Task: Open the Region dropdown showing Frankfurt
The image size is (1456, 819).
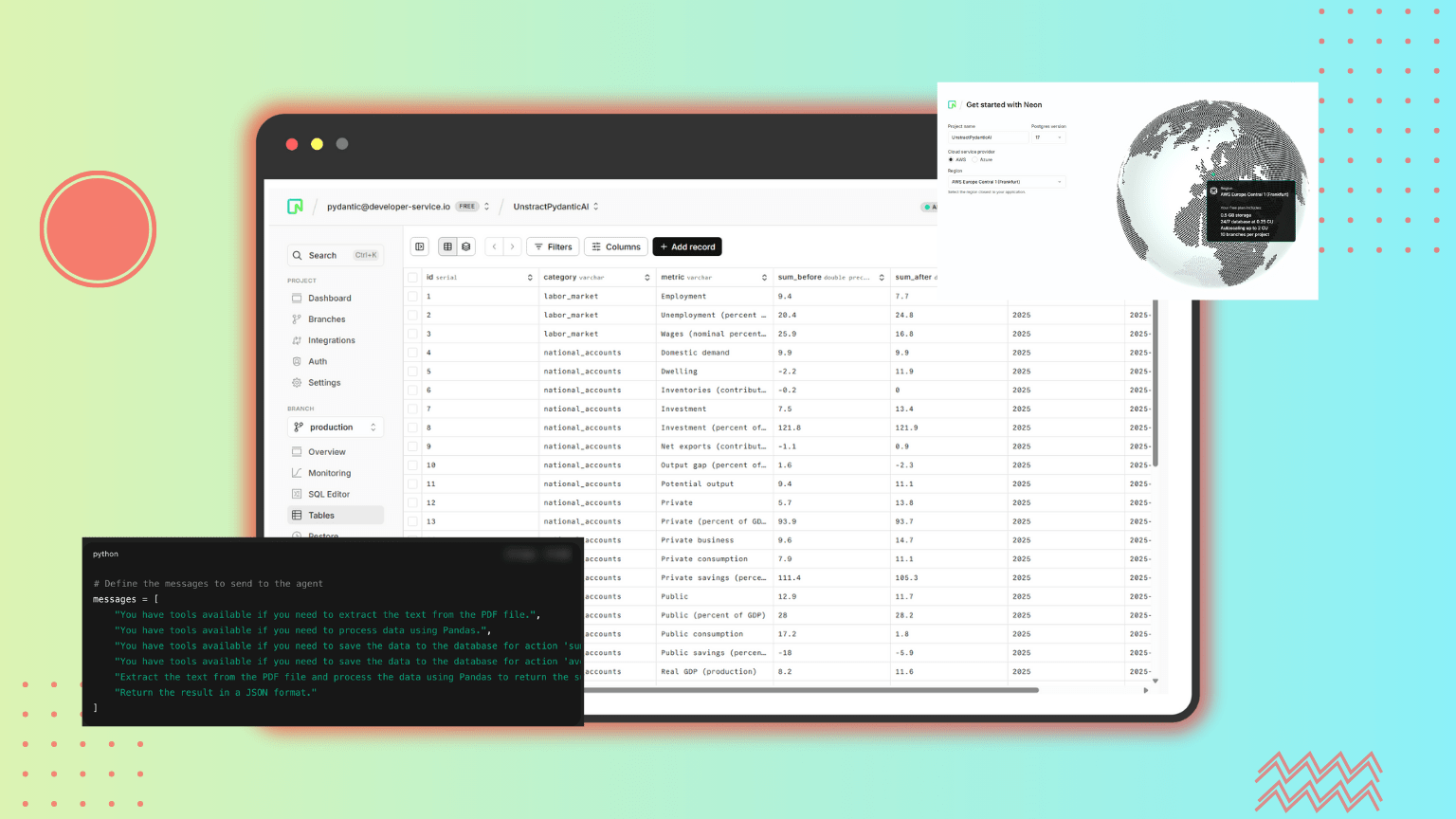Action: click(x=1006, y=182)
